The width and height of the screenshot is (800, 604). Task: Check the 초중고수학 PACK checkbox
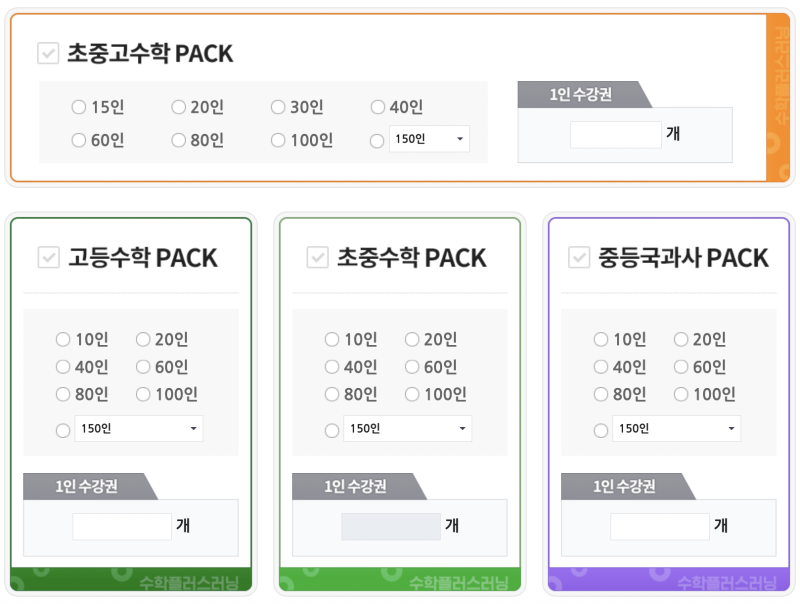point(48,53)
